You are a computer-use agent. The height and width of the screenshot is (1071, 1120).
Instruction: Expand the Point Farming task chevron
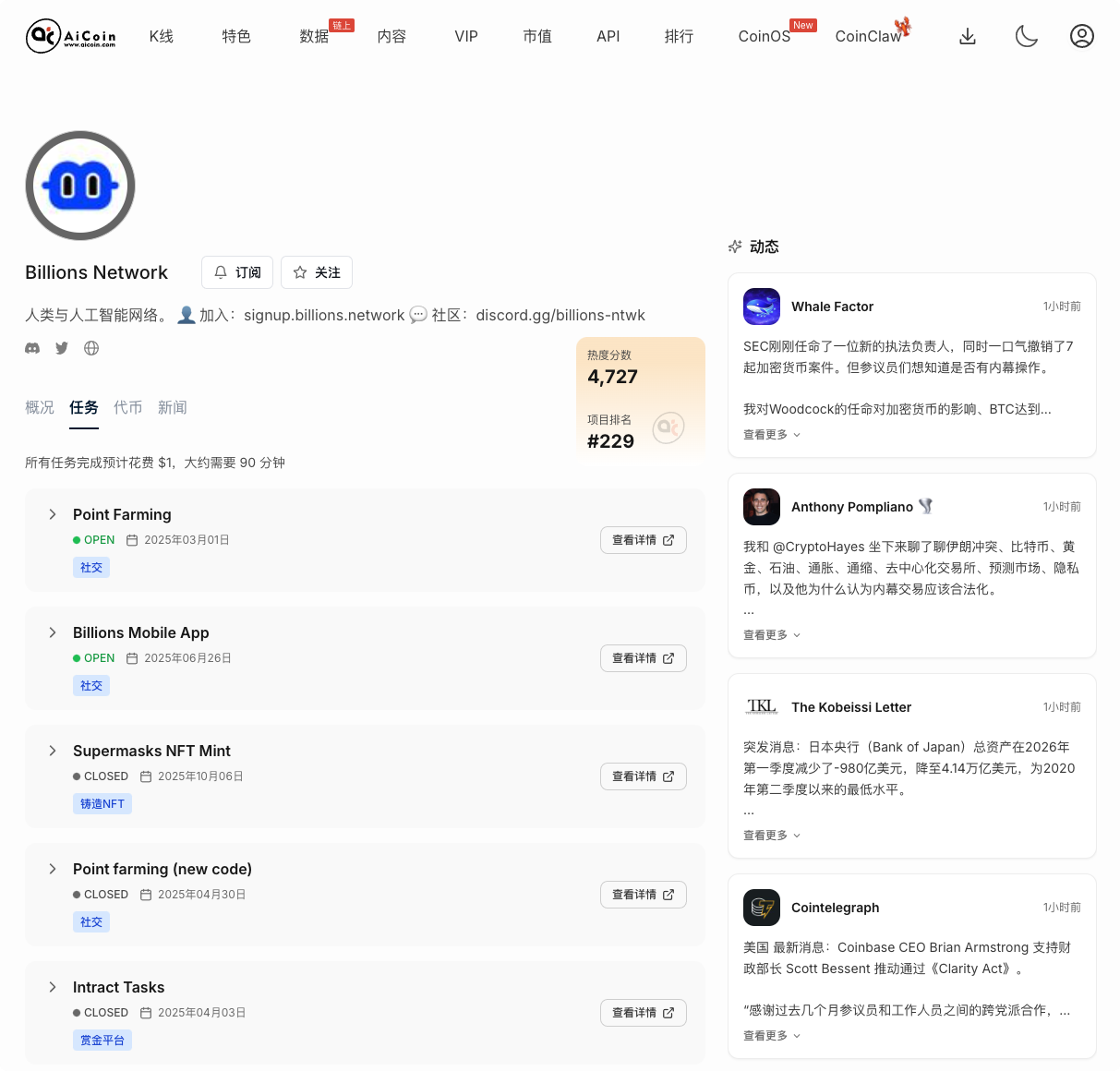coord(53,514)
